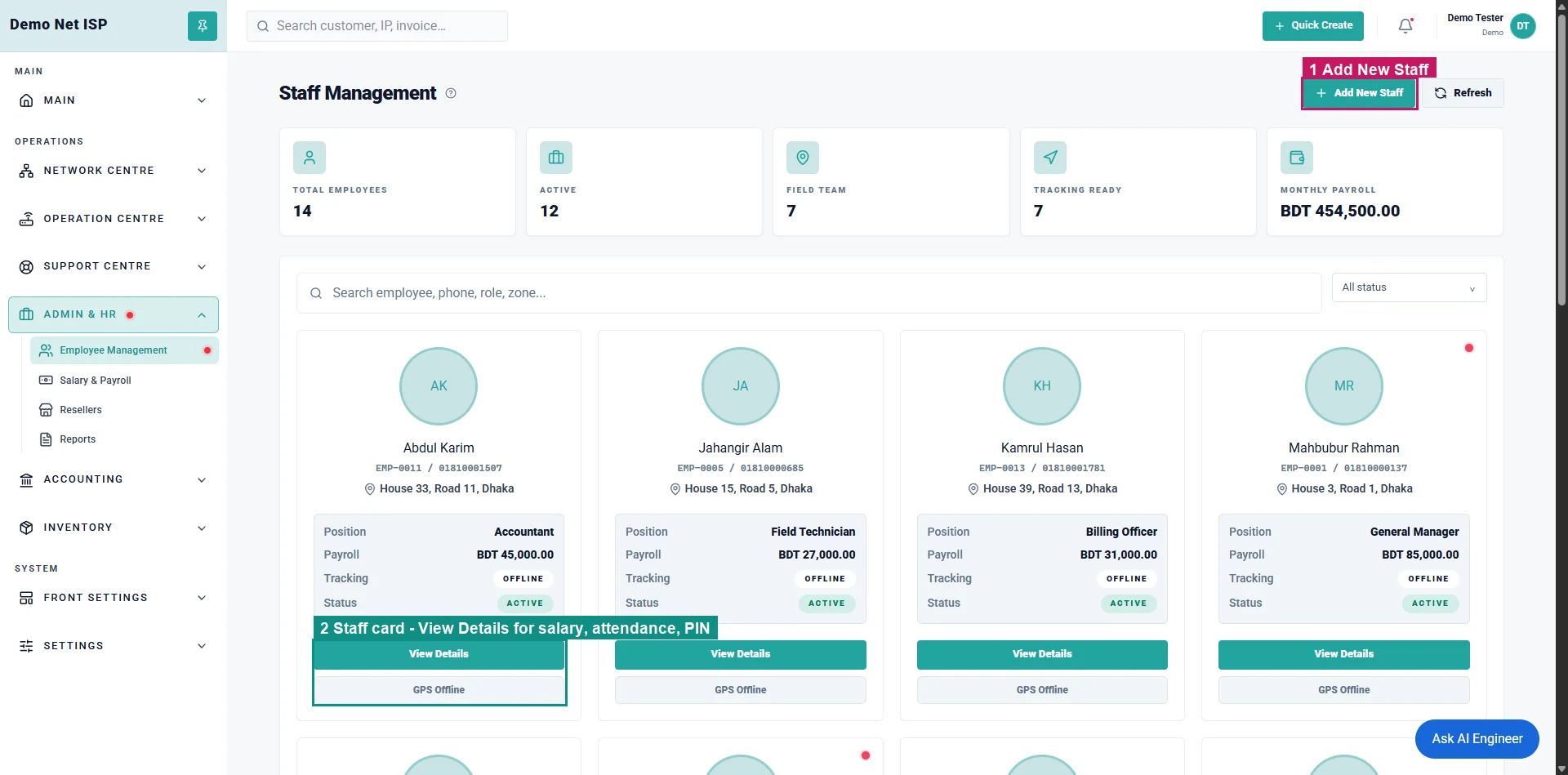Screen dimensions: 1568x775
Task: Click the Tracking Ready navigation arrow icon
Action: click(1050, 158)
